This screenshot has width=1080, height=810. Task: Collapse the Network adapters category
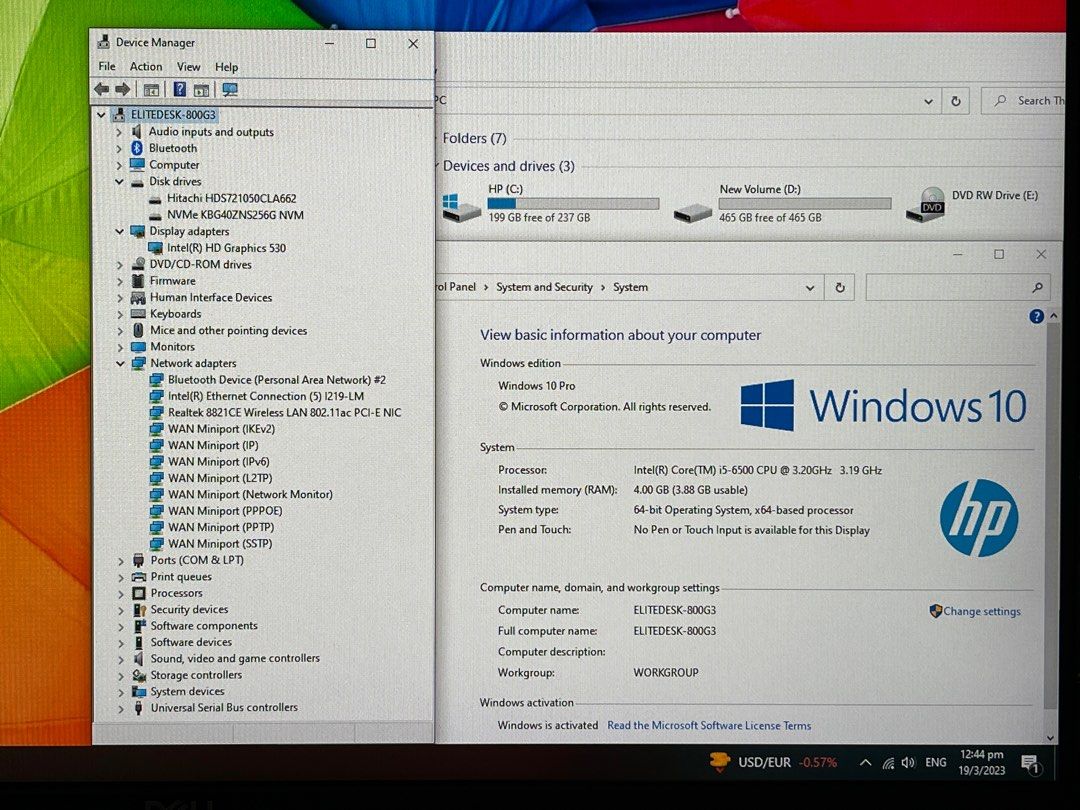120,362
